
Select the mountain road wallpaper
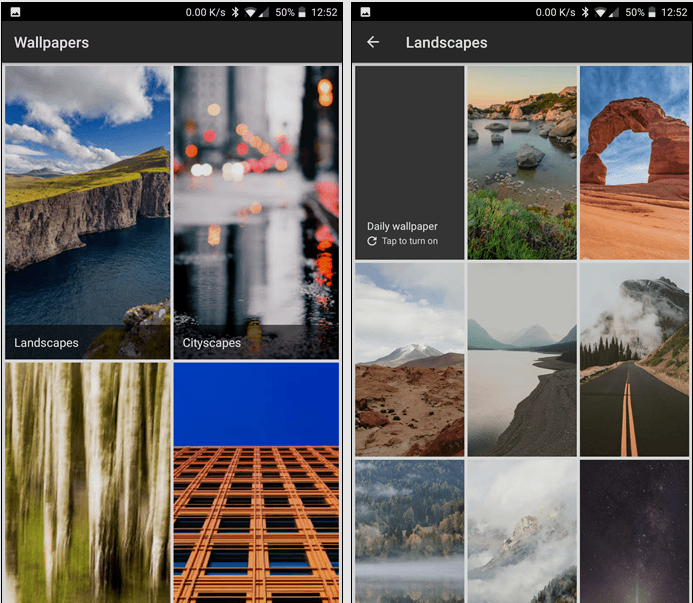click(635, 359)
